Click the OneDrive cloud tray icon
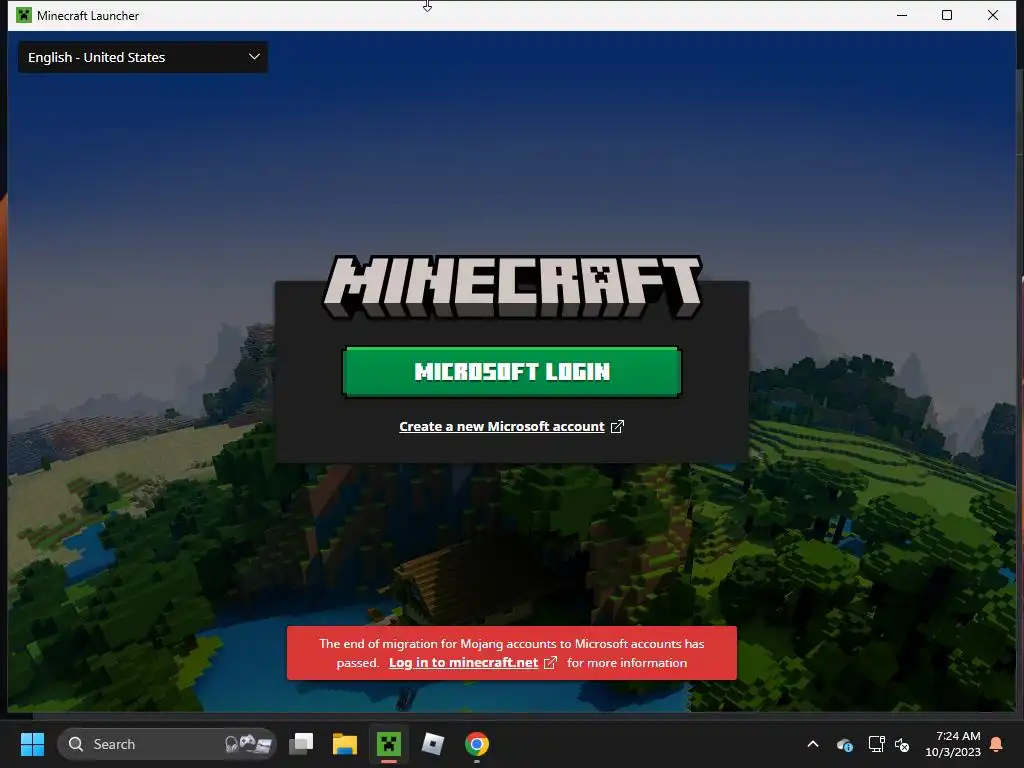The image size is (1024, 768). click(x=844, y=744)
